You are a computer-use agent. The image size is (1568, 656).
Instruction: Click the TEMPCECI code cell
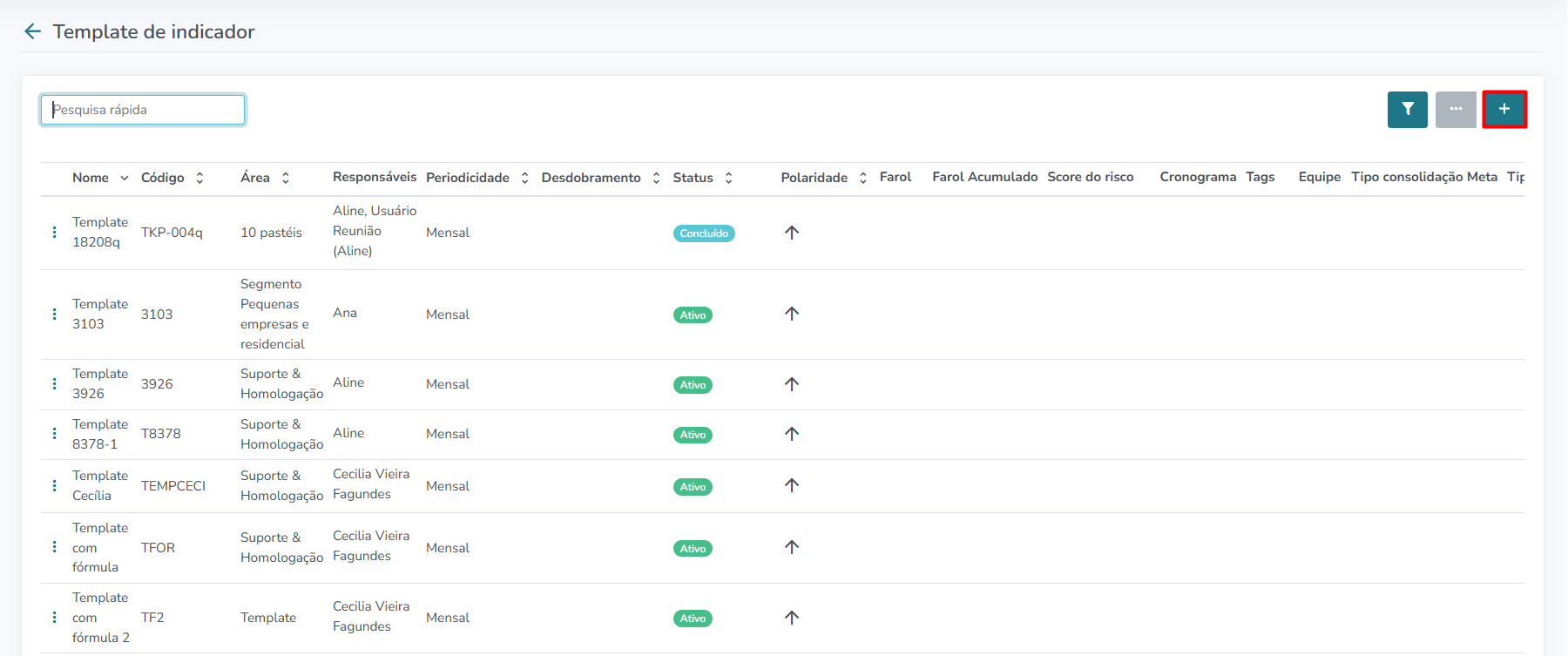[173, 486]
